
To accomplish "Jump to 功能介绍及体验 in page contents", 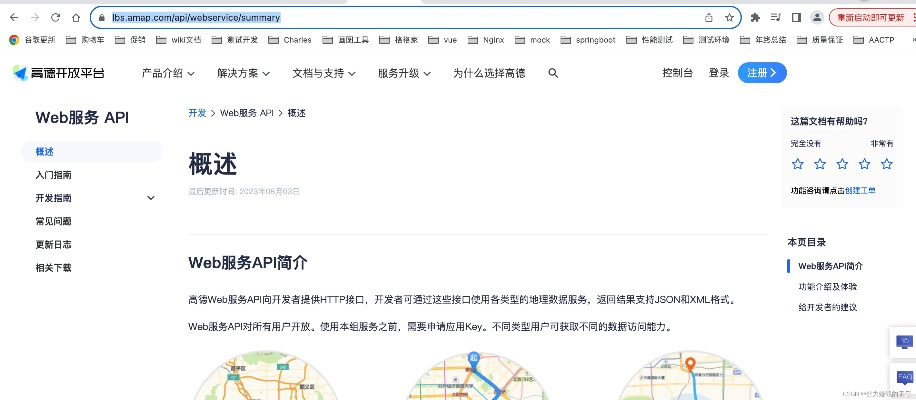I will point(828,286).
